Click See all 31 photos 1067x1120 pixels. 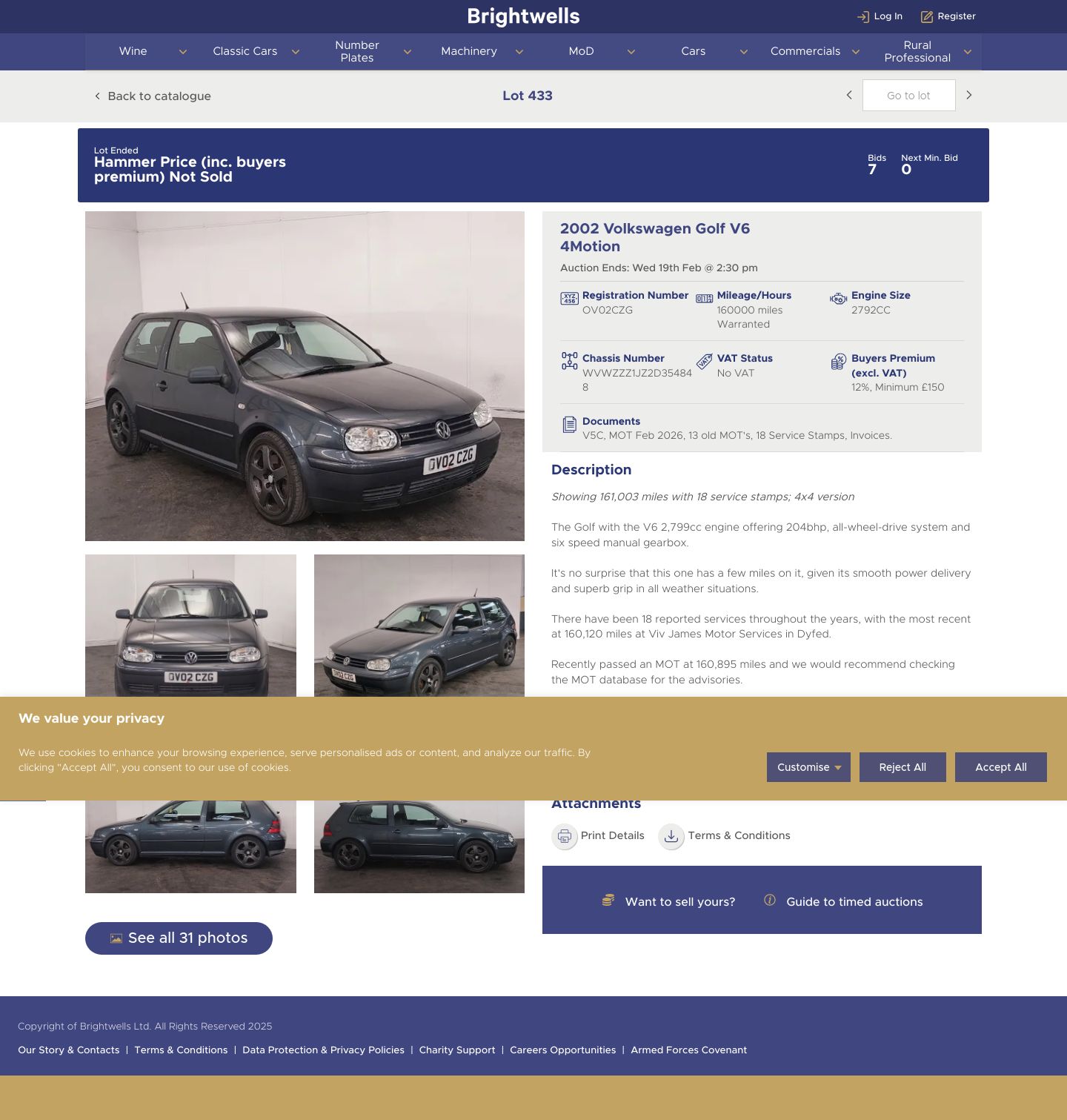(x=179, y=938)
